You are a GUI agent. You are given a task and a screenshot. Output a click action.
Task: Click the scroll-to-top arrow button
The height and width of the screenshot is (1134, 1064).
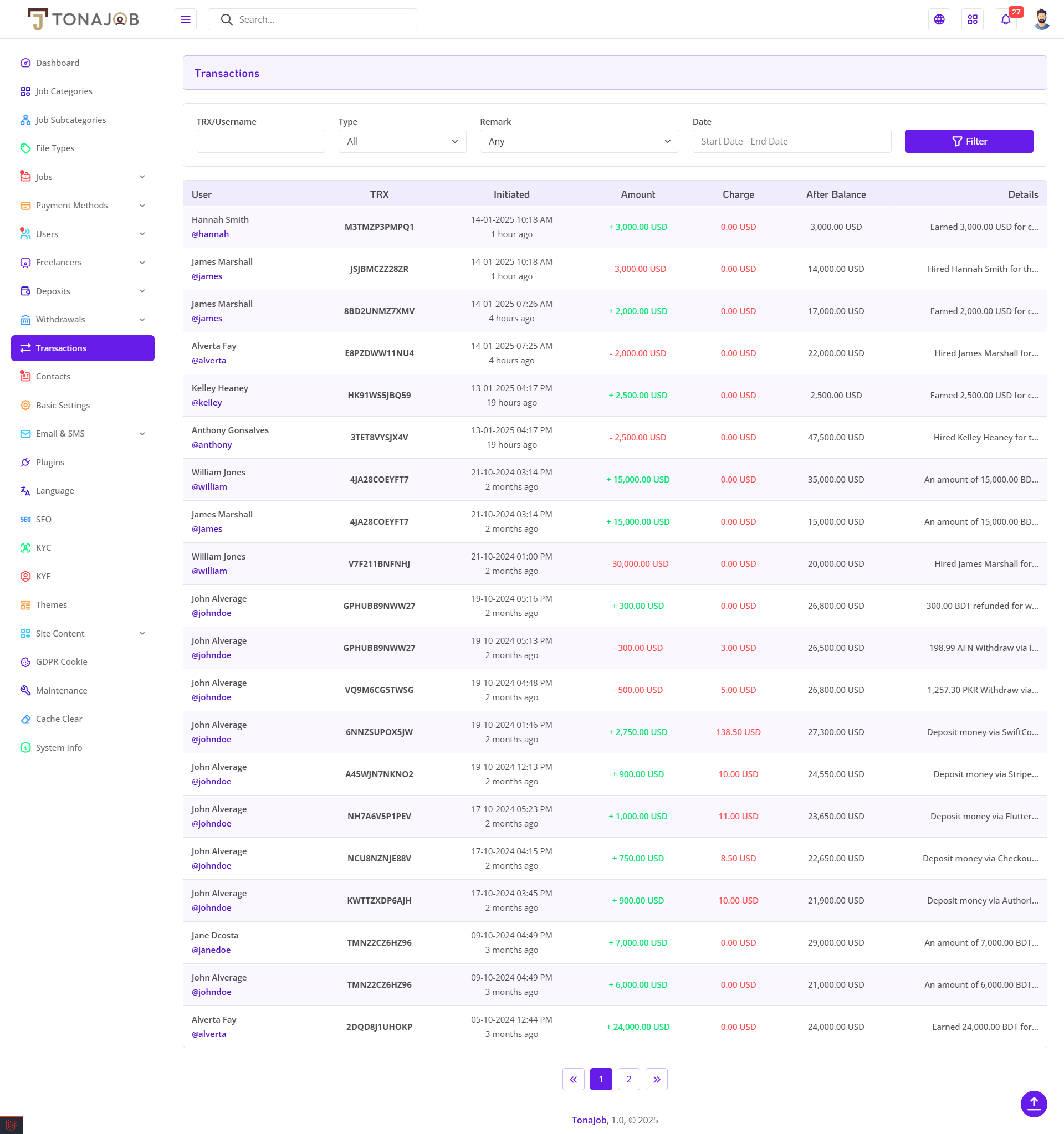(x=1033, y=1104)
